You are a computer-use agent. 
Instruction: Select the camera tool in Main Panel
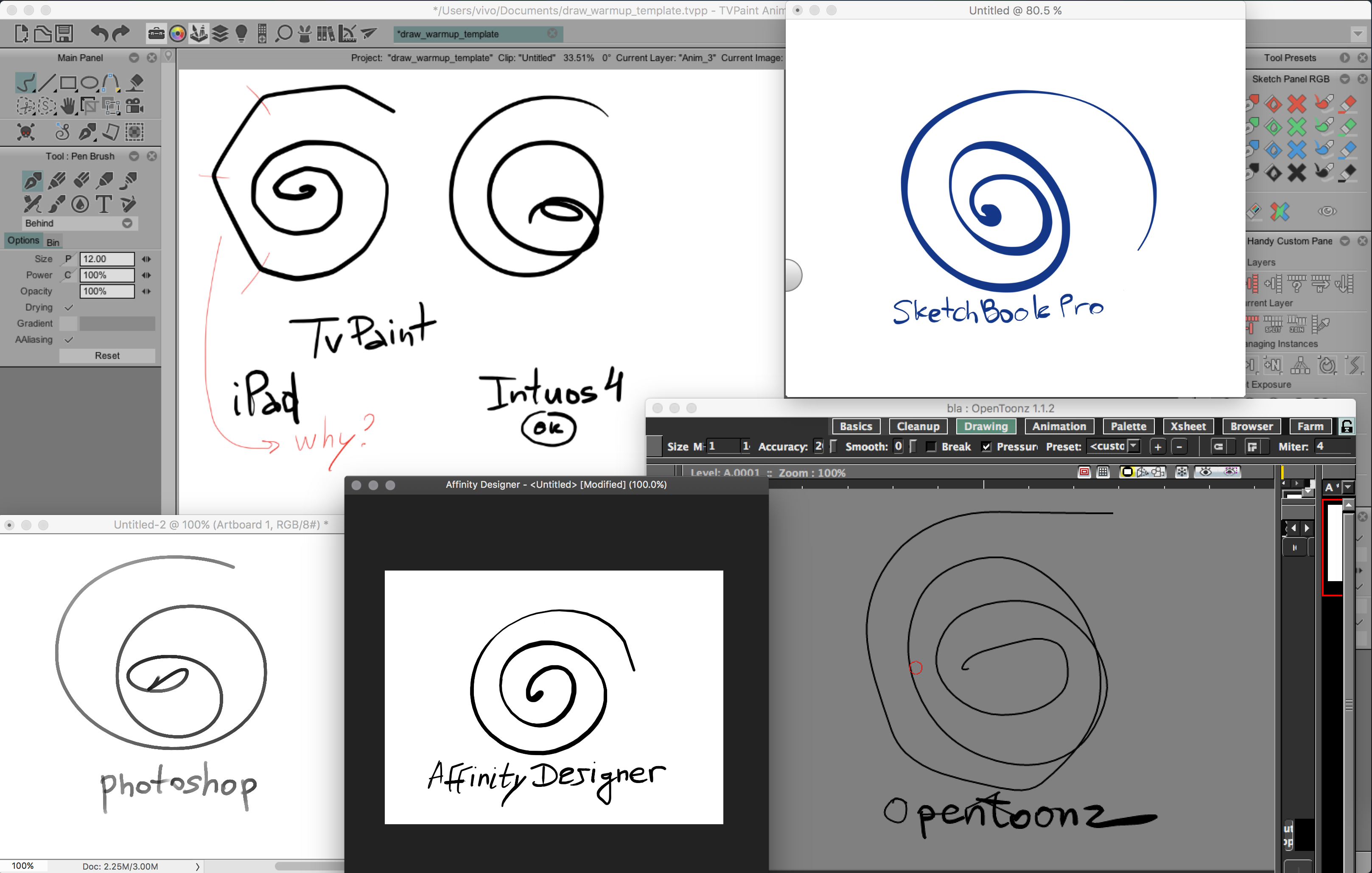pos(135,106)
